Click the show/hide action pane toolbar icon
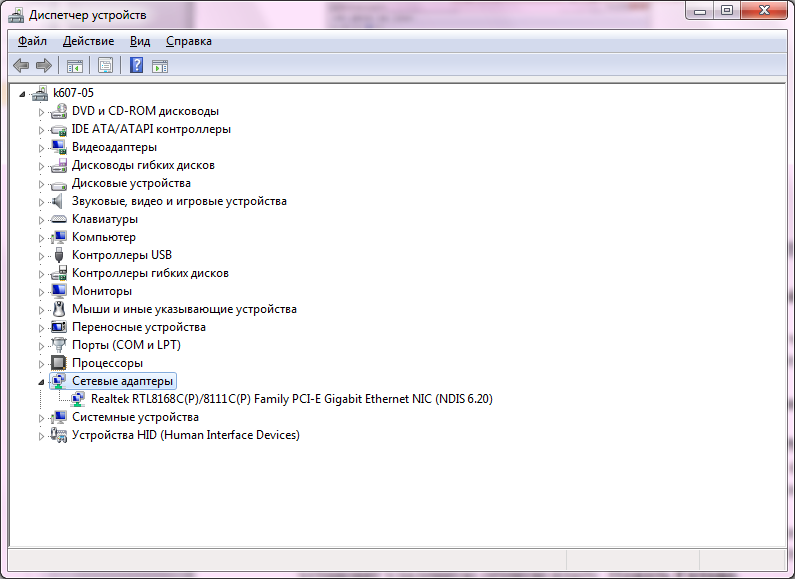The image size is (795, 579). (x=160, y=66)
